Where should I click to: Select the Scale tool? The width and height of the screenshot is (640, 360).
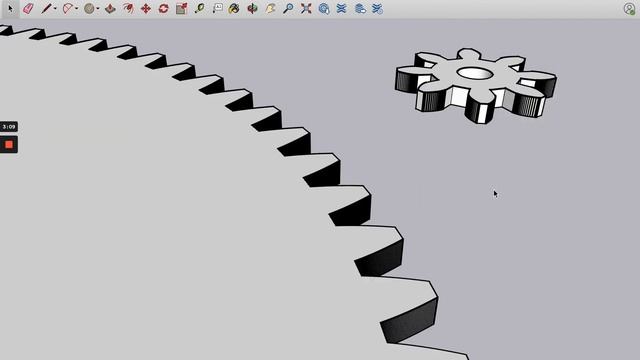(182, 9)
